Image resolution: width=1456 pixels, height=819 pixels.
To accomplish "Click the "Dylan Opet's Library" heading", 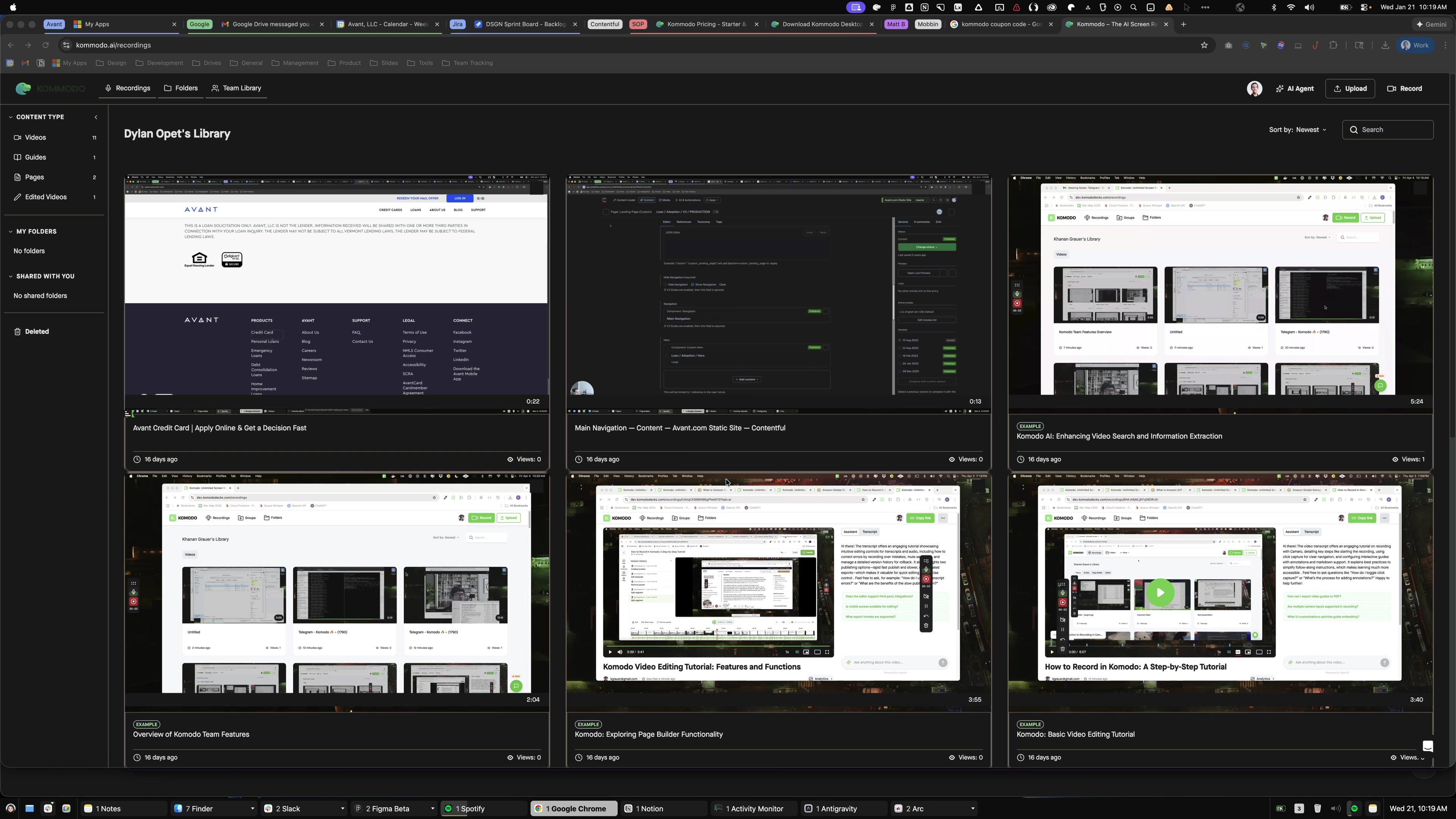I will [177, 134].
